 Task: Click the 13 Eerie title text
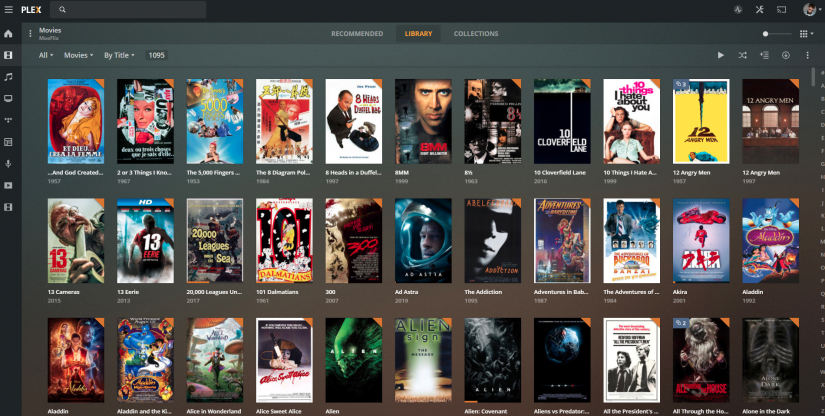tap(129, 292)
